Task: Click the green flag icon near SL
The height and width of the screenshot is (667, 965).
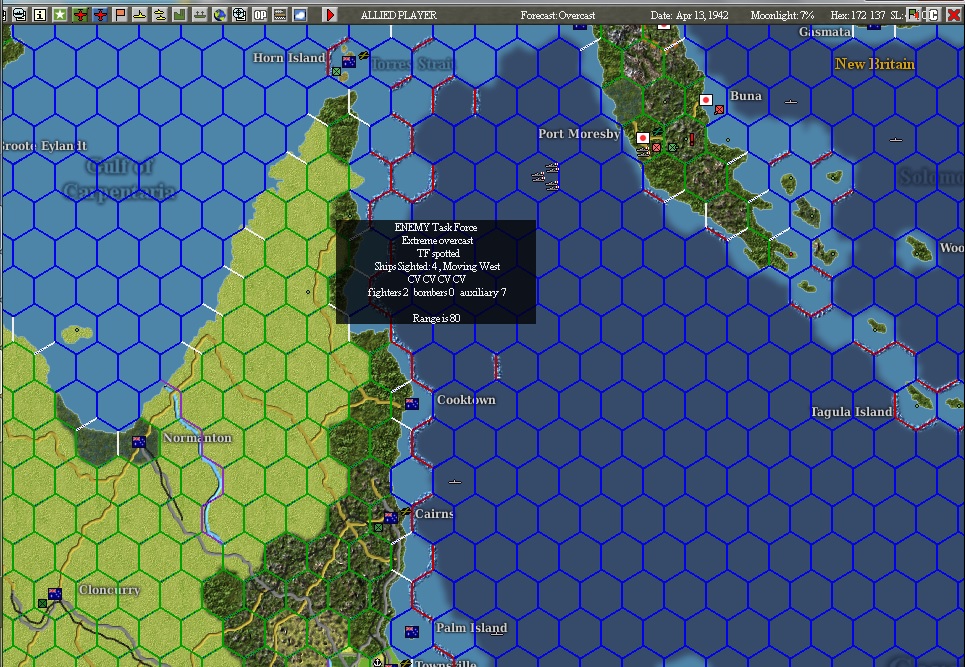Action: click(x=913, y=15)
